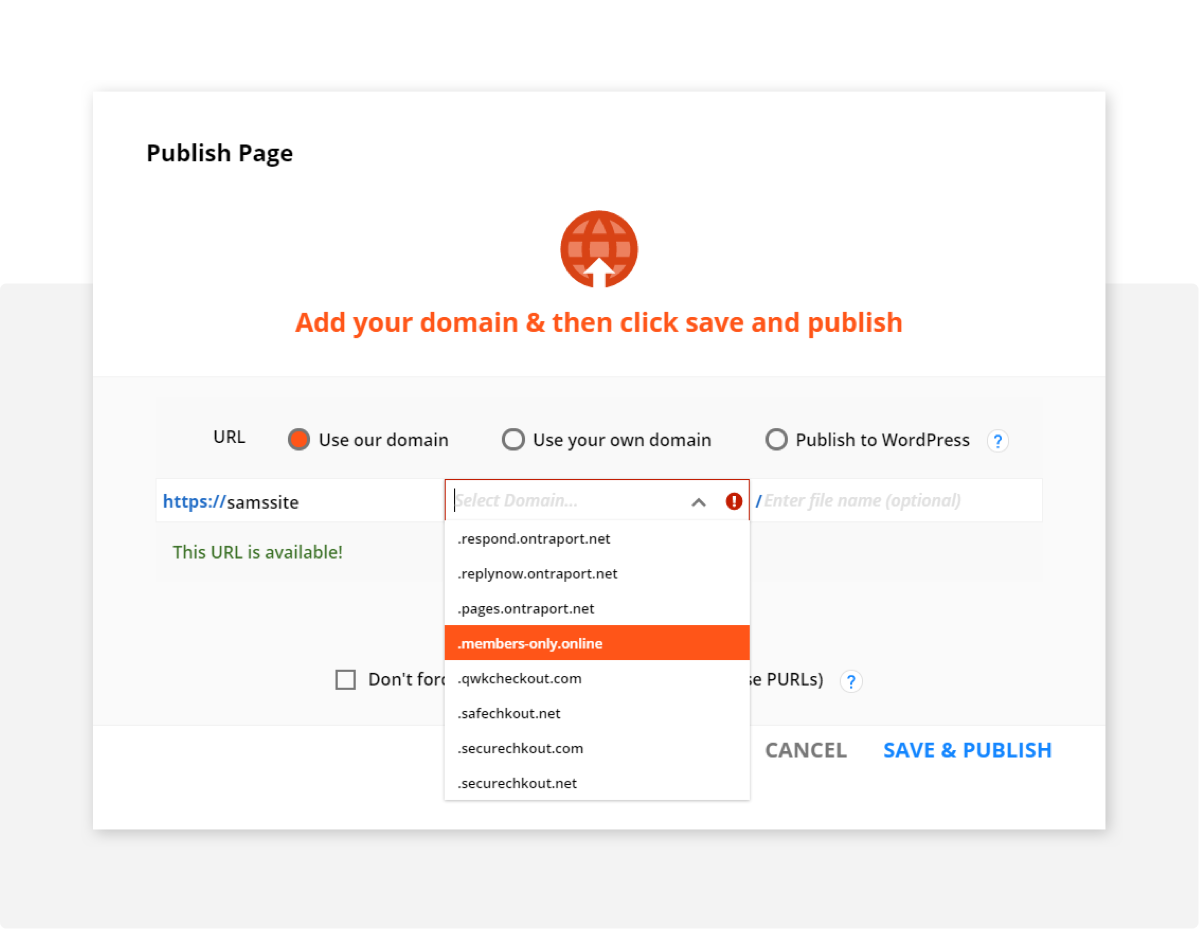Click the CANCEL button
The height and width of the screenshot is (929, 1199).
click(805, 750)
